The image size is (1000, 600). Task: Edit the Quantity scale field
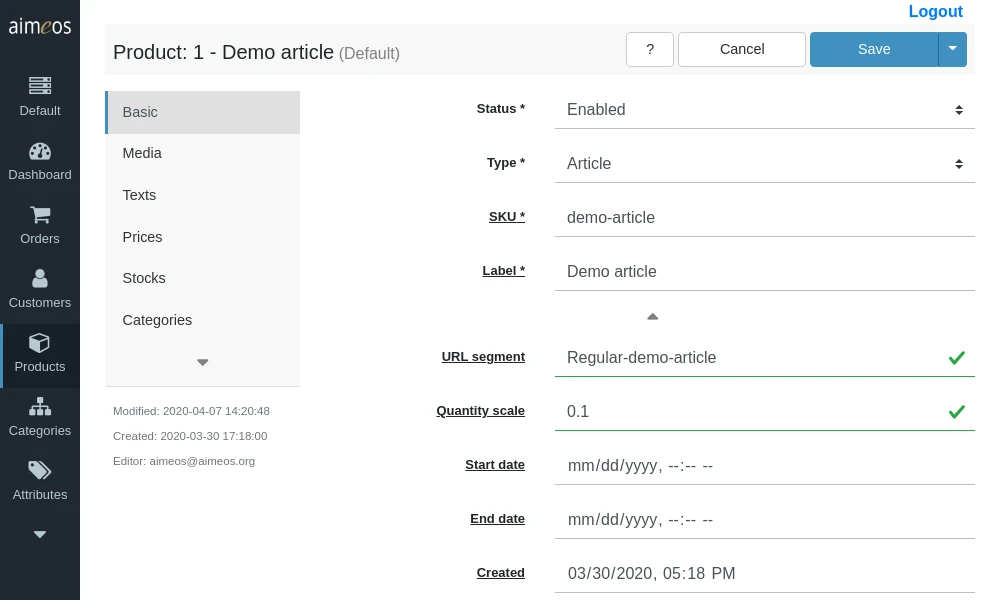click(x=765, y=412)
